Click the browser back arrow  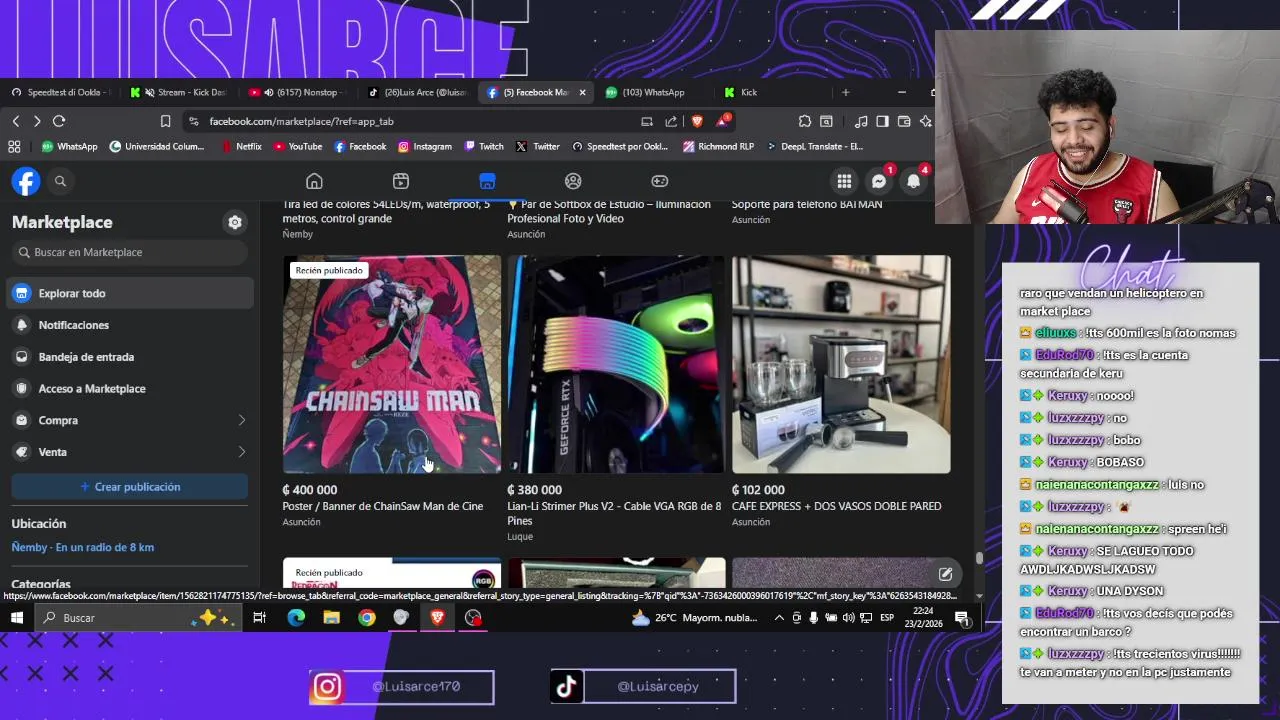(16, 121)
